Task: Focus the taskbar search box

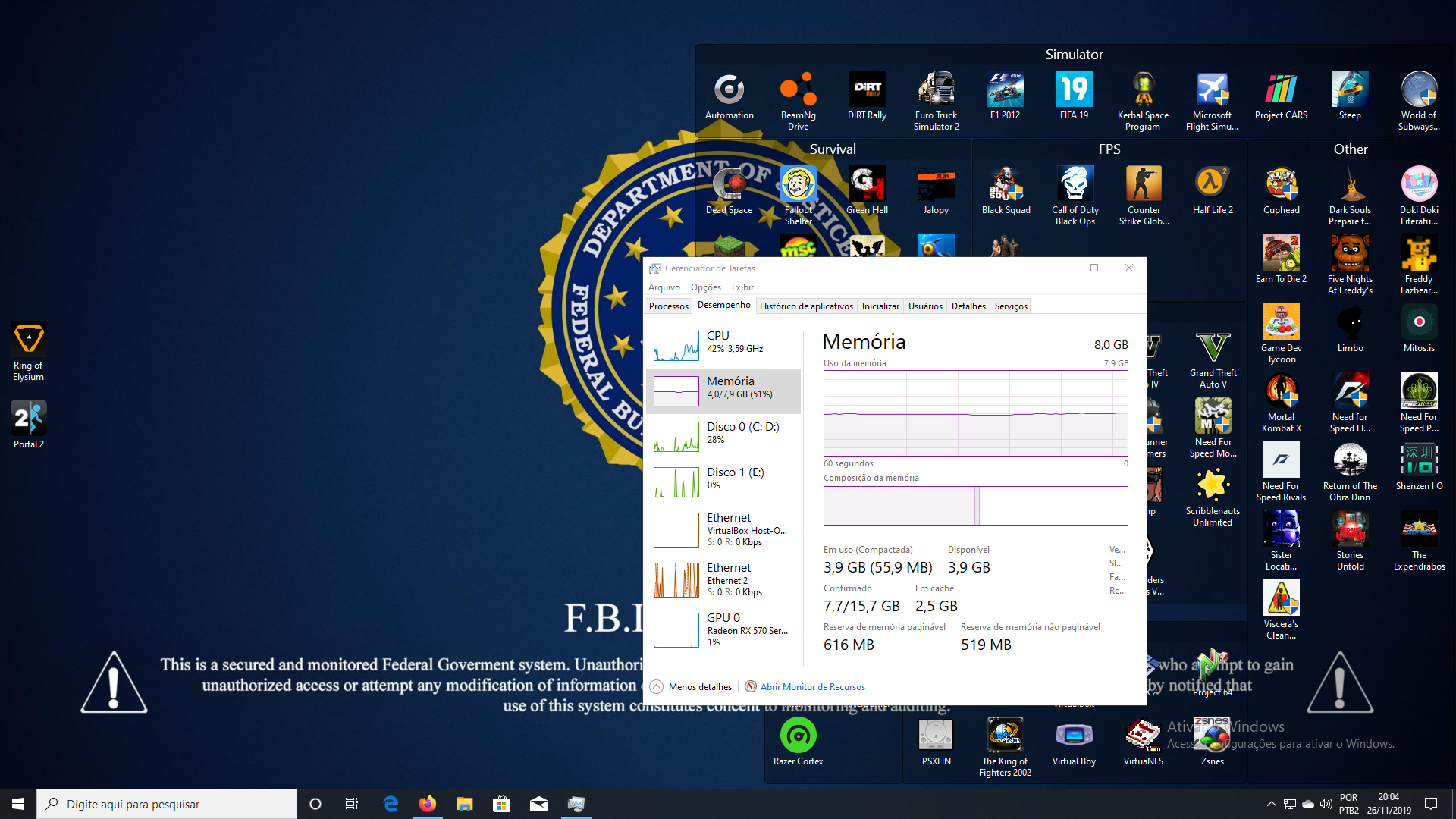Action: point(167,804)
